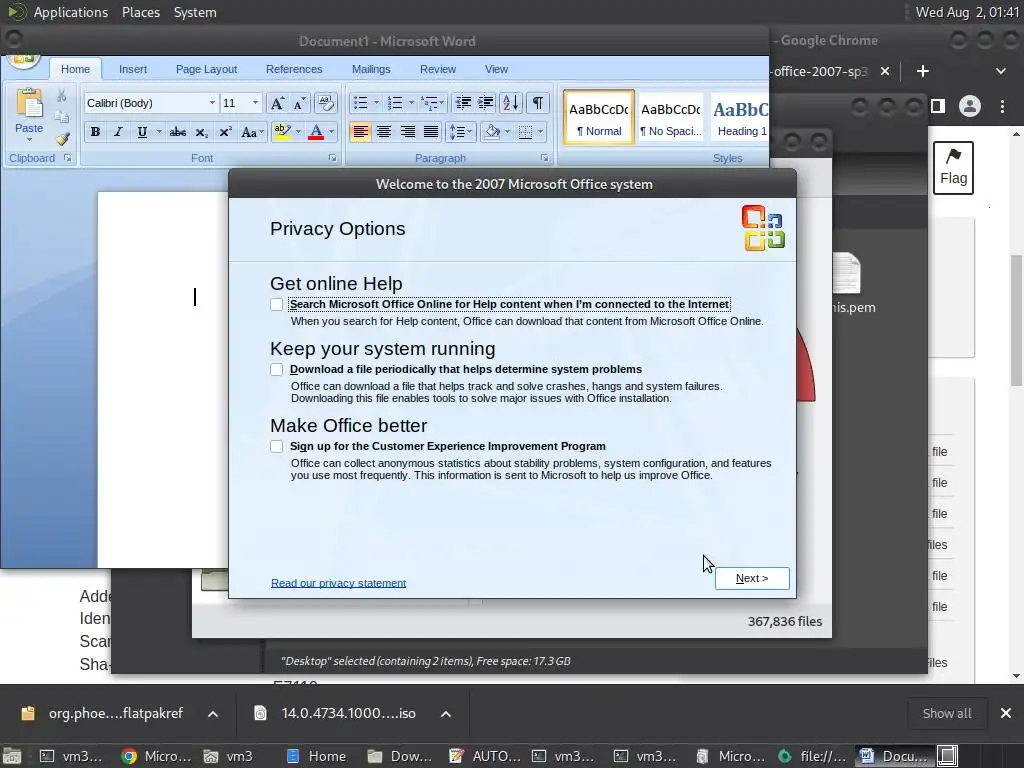The image size is (1024, 768).
Task: Apply Subscript formatting
Action: 202,132
